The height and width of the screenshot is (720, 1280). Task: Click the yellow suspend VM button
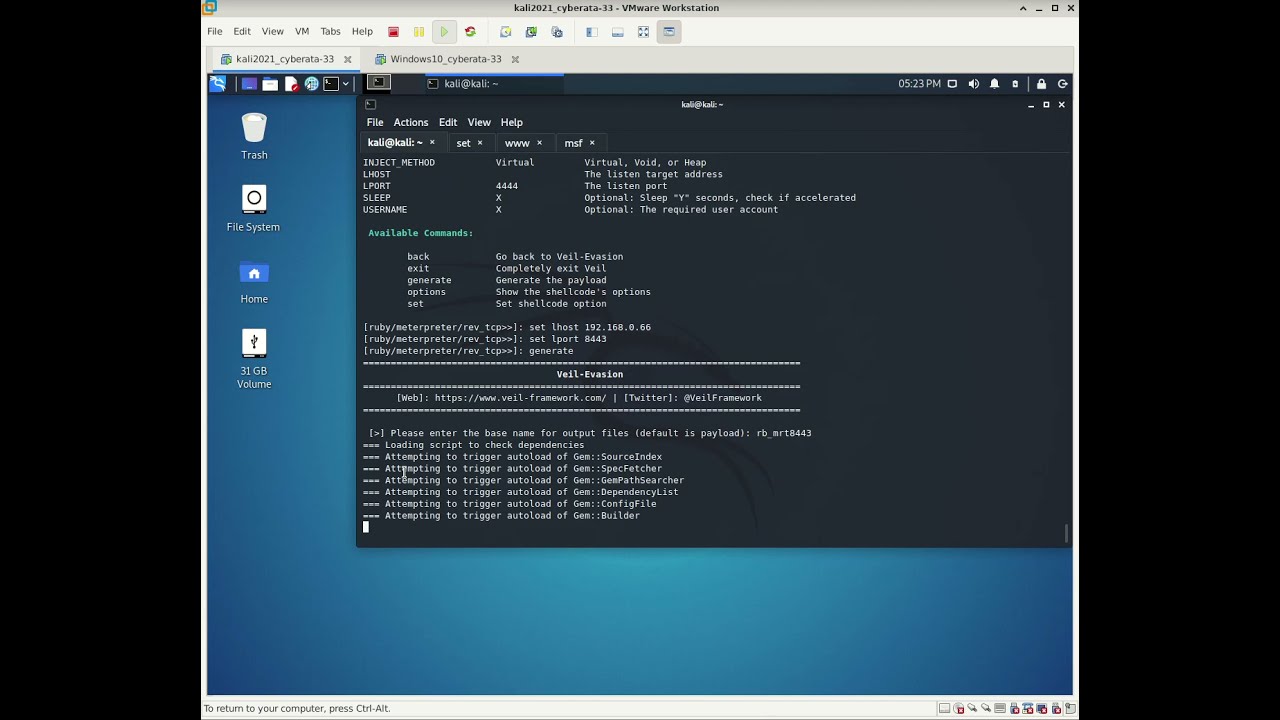[419, 32]
